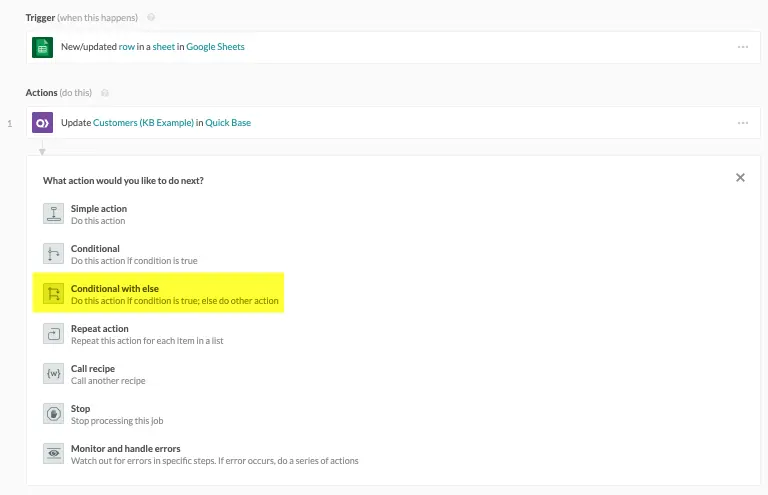
Task: Open the Customers (KB Example) link
Action: coord(144,123)
